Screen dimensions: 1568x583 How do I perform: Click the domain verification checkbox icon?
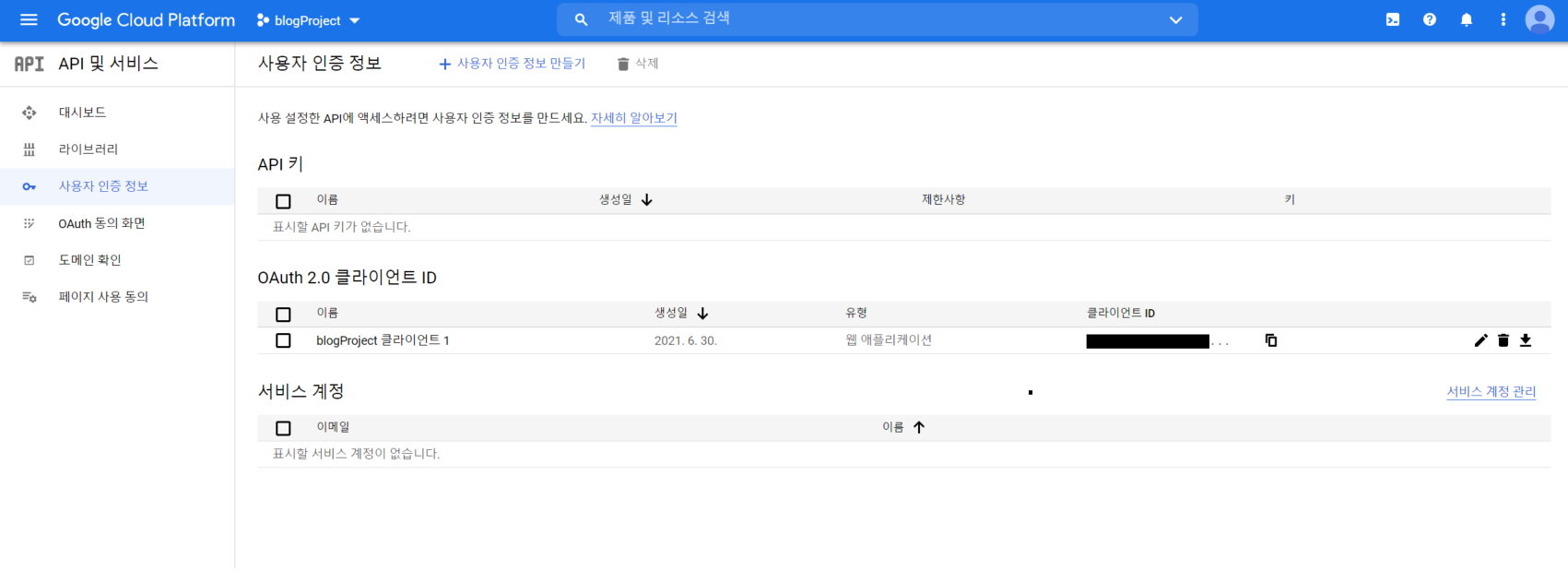pyautogui.click(x=29, y=260)
